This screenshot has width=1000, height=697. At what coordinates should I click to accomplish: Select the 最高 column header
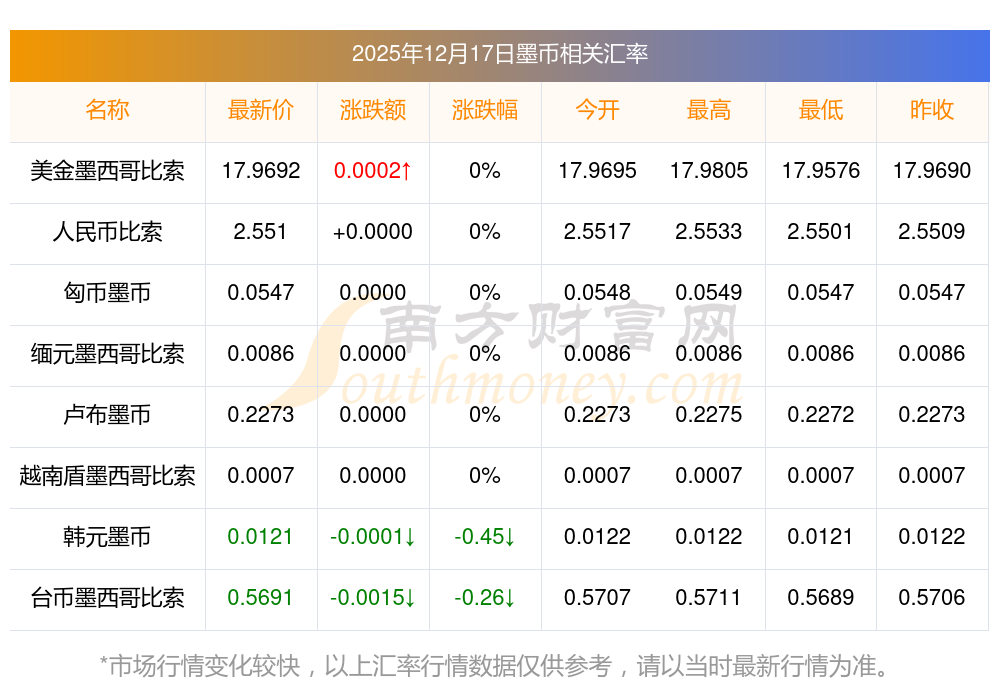pyautogui.click(x=709, y=110)
